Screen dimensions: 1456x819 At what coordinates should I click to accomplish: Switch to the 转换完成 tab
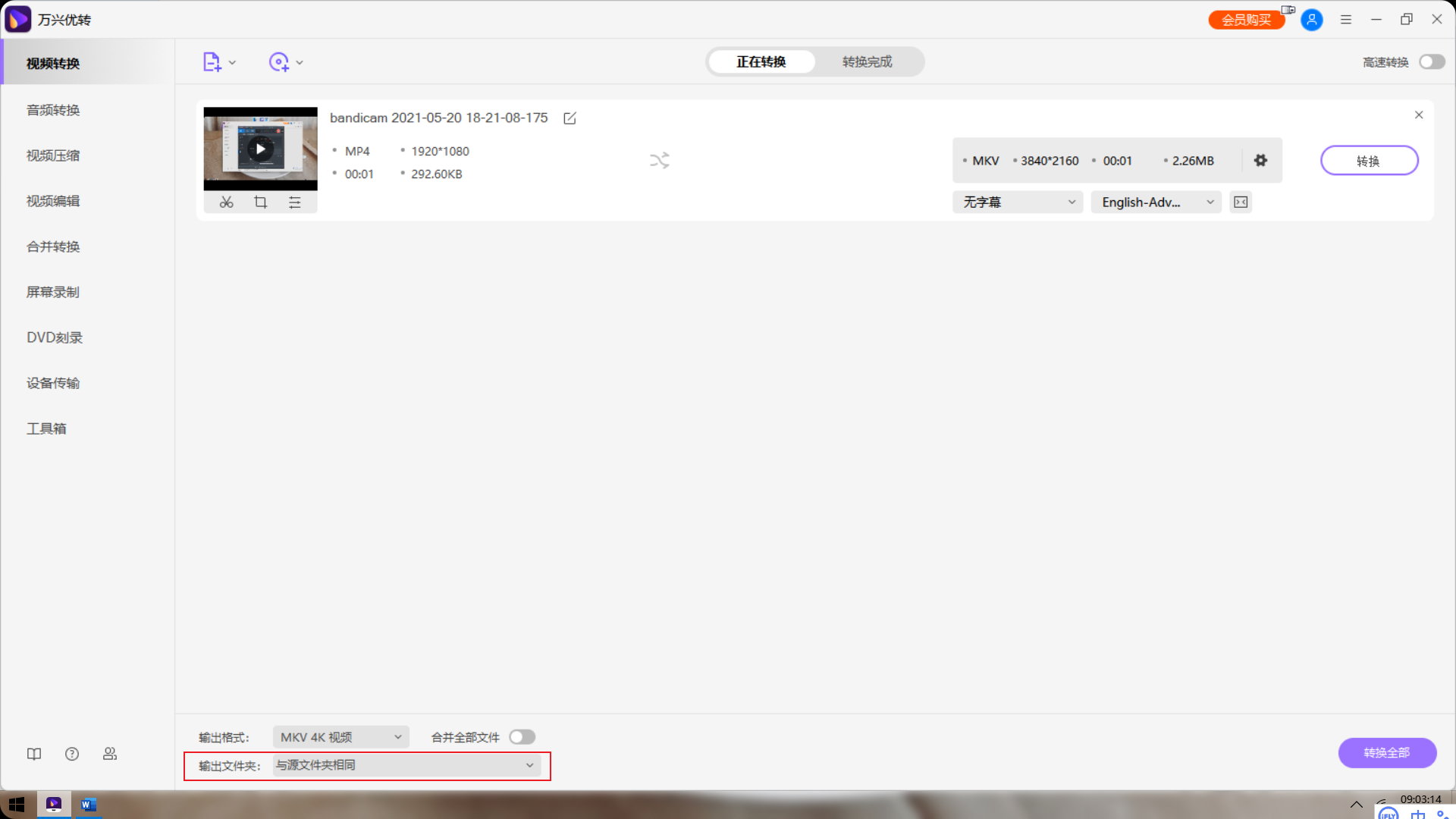(867, 62)
